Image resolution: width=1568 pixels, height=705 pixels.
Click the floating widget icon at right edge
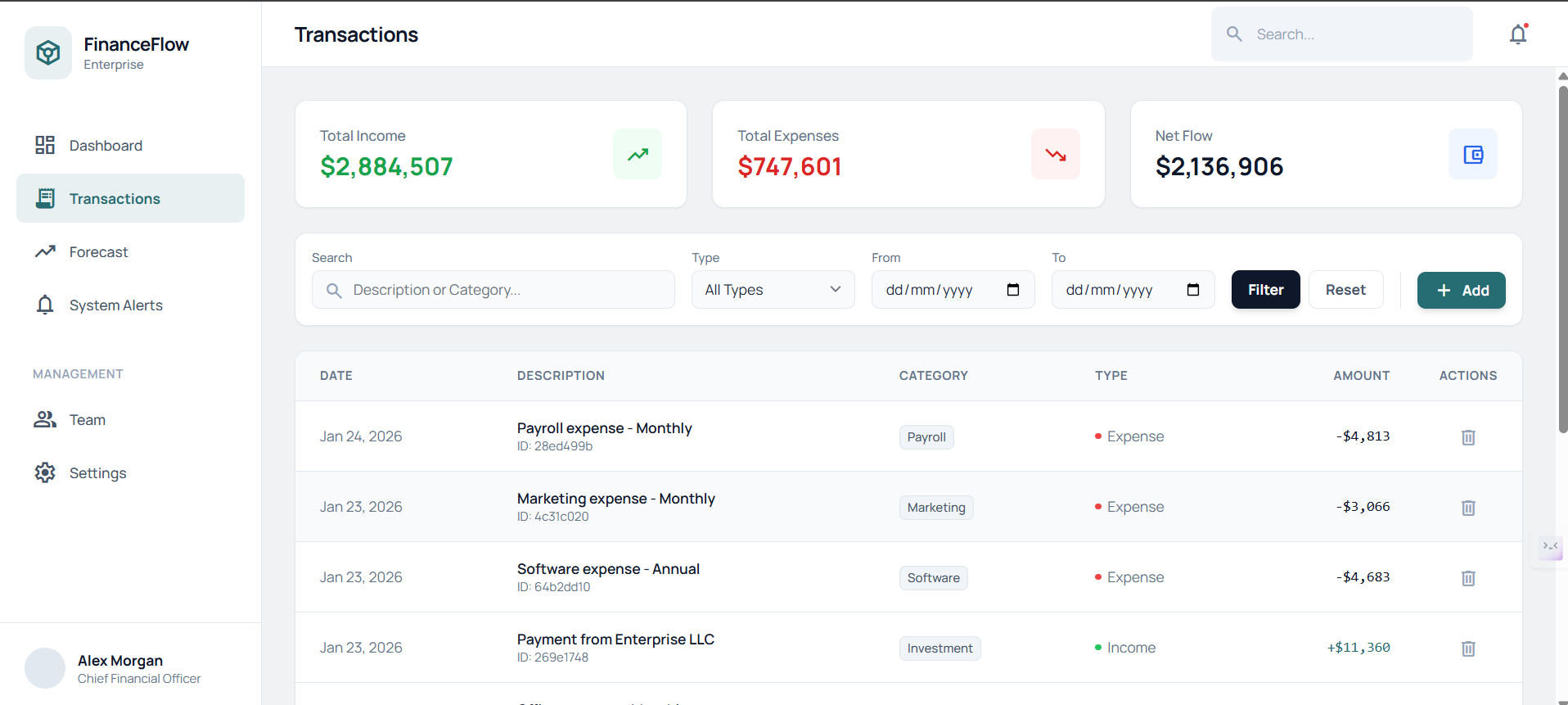pyautogui.click(x=1550, y=547)
